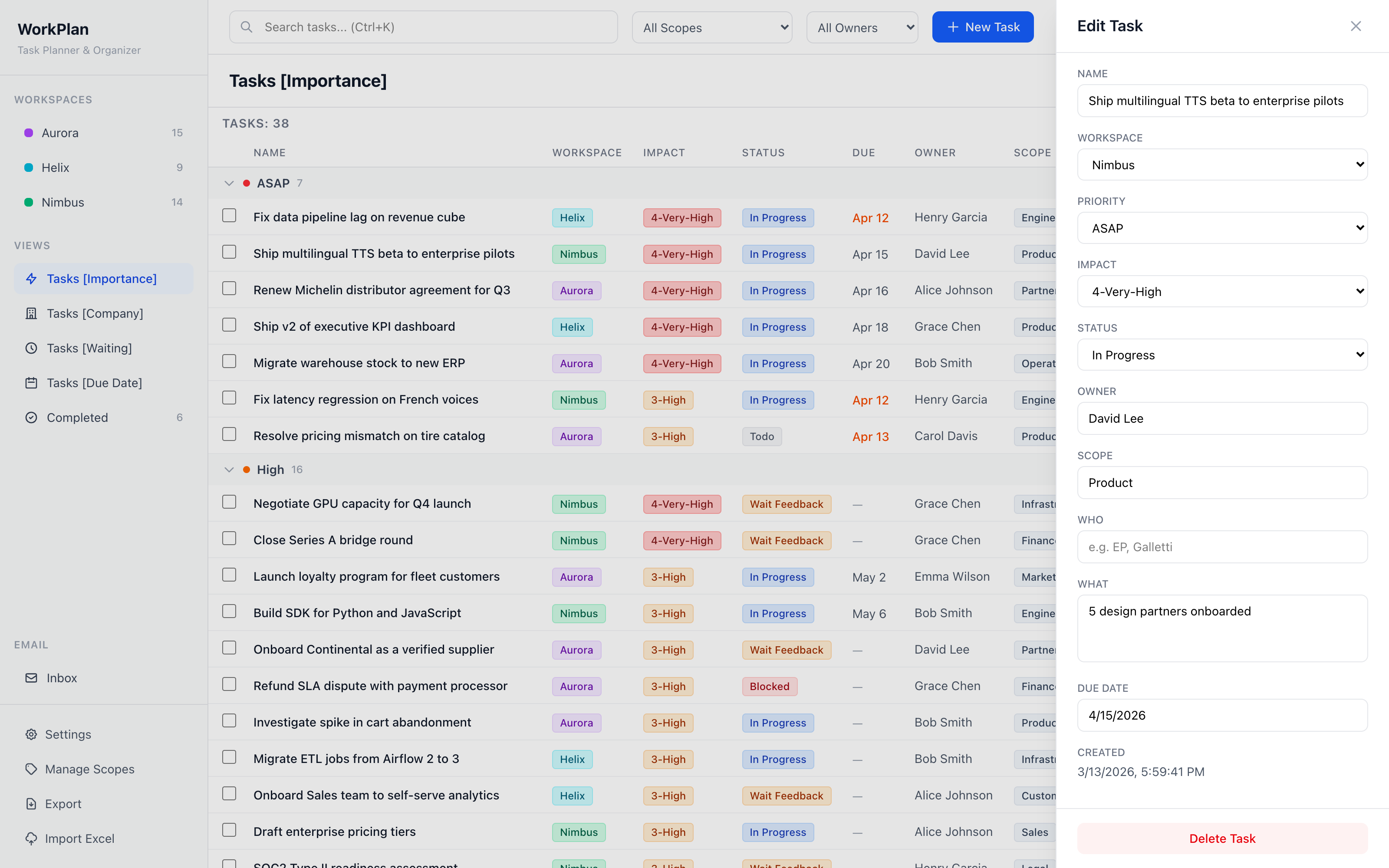Open the Impact dropdown showing 4-Very-High
Screen dimensions: 1389x868
point(1222,291)
